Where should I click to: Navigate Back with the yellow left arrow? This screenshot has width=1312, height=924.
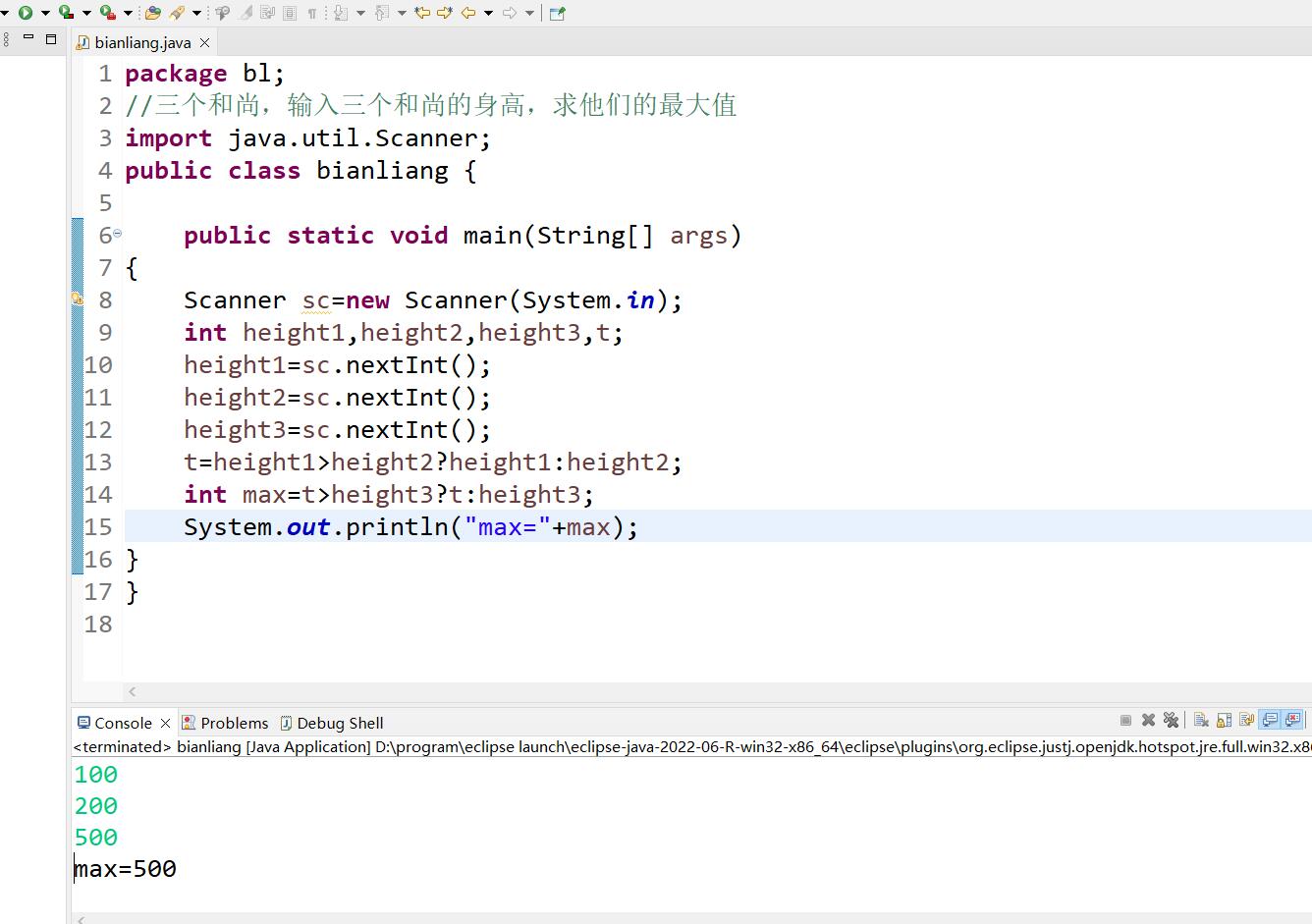(x=468, y=13)
